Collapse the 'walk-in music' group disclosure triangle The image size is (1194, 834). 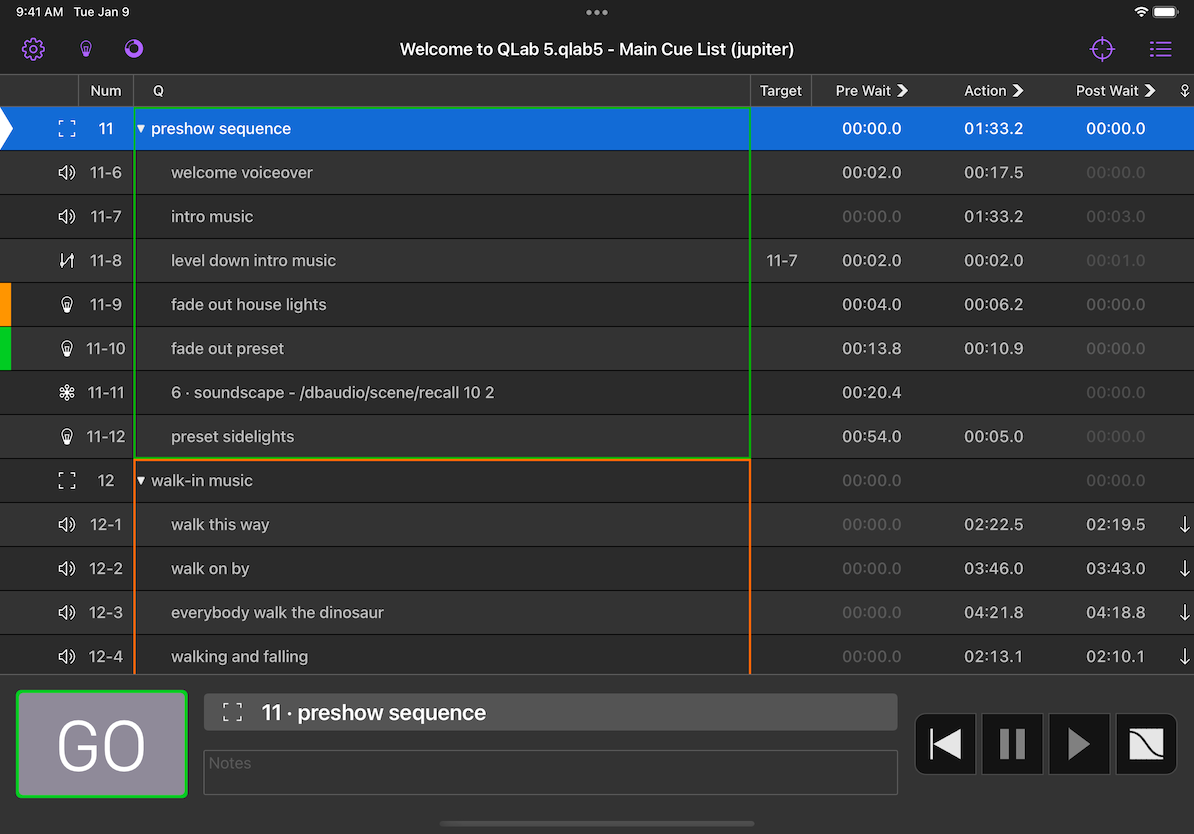pos(140,480)
